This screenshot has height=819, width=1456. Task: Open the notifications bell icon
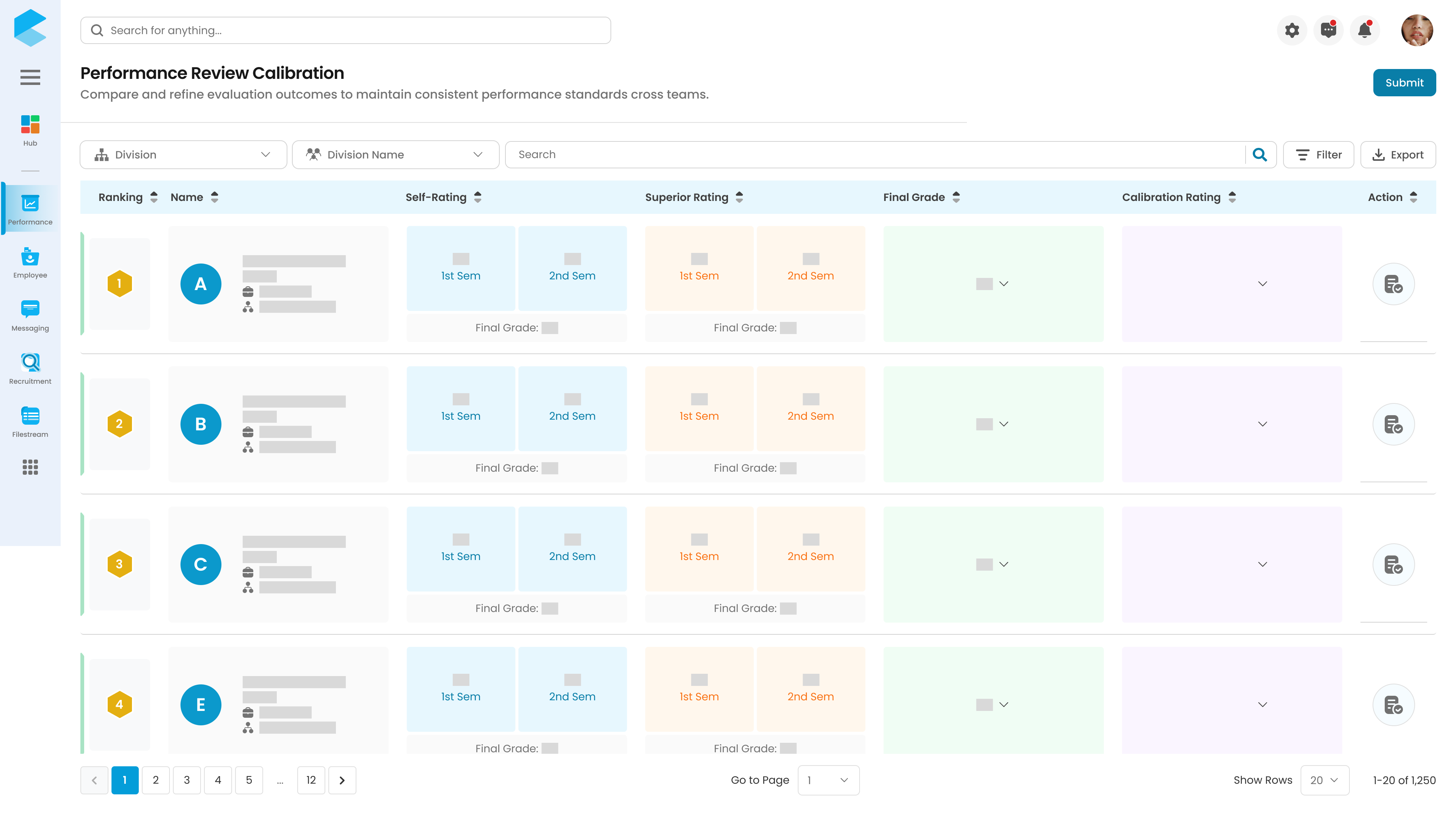click(x=1365, y=30)
